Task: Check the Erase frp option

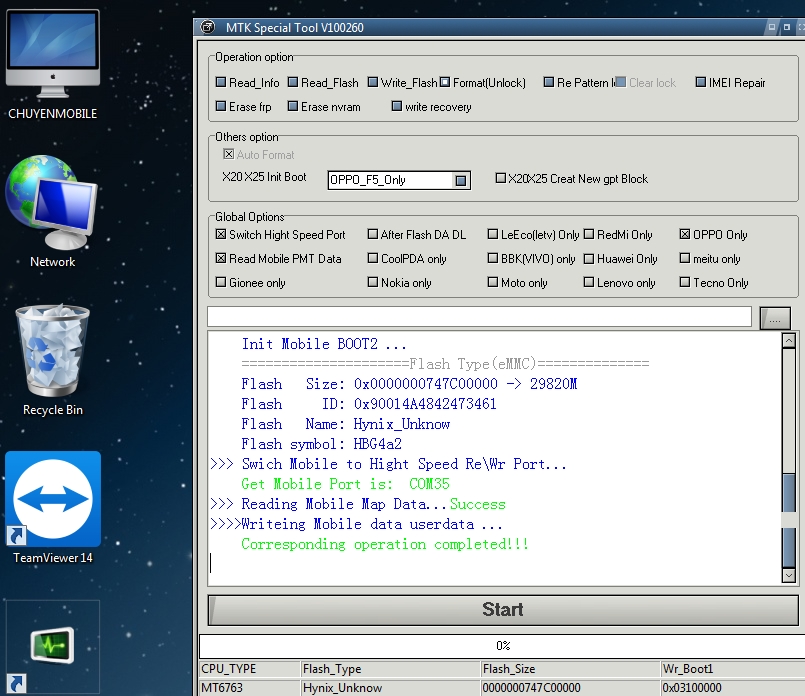Action: pyautogui.click(x=221, y=106)
